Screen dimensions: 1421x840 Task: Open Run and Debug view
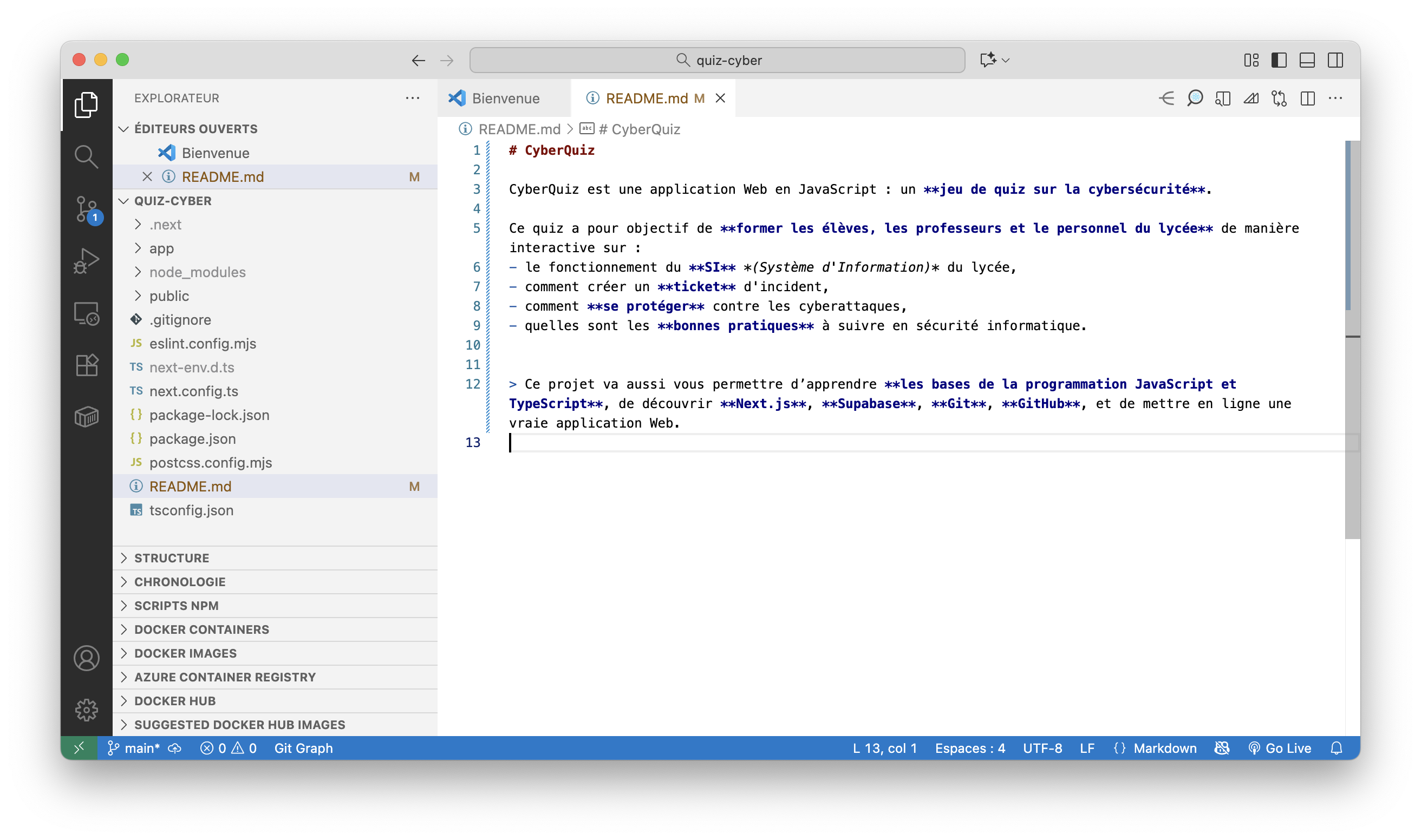[x=86, y=261]
